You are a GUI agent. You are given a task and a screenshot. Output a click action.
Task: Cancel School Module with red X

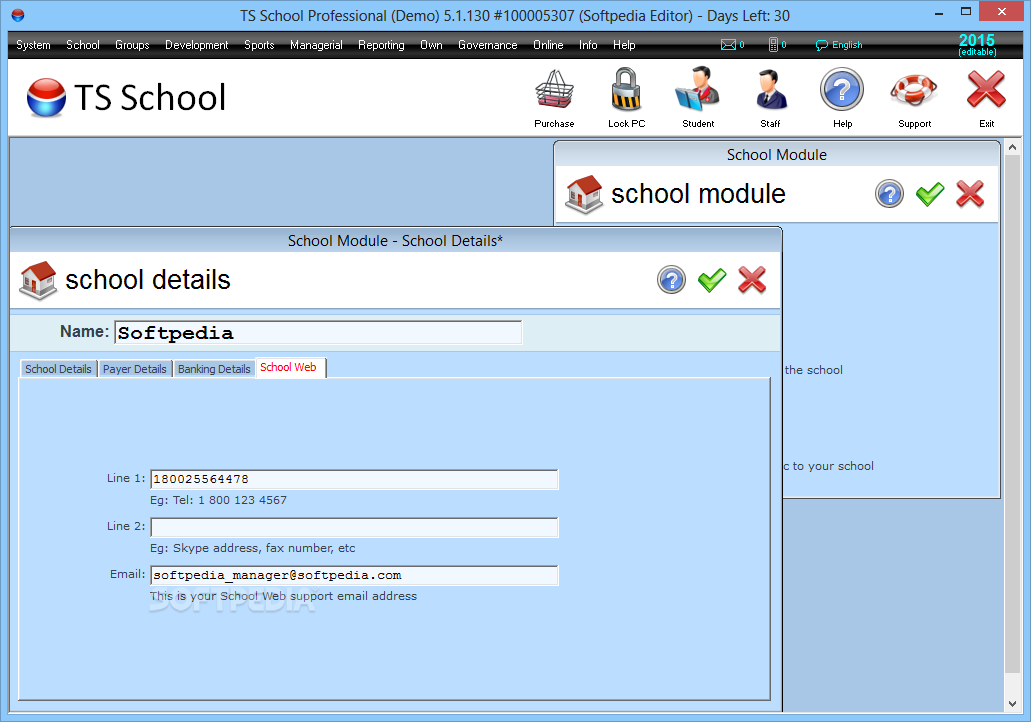(x=970, y=194)
